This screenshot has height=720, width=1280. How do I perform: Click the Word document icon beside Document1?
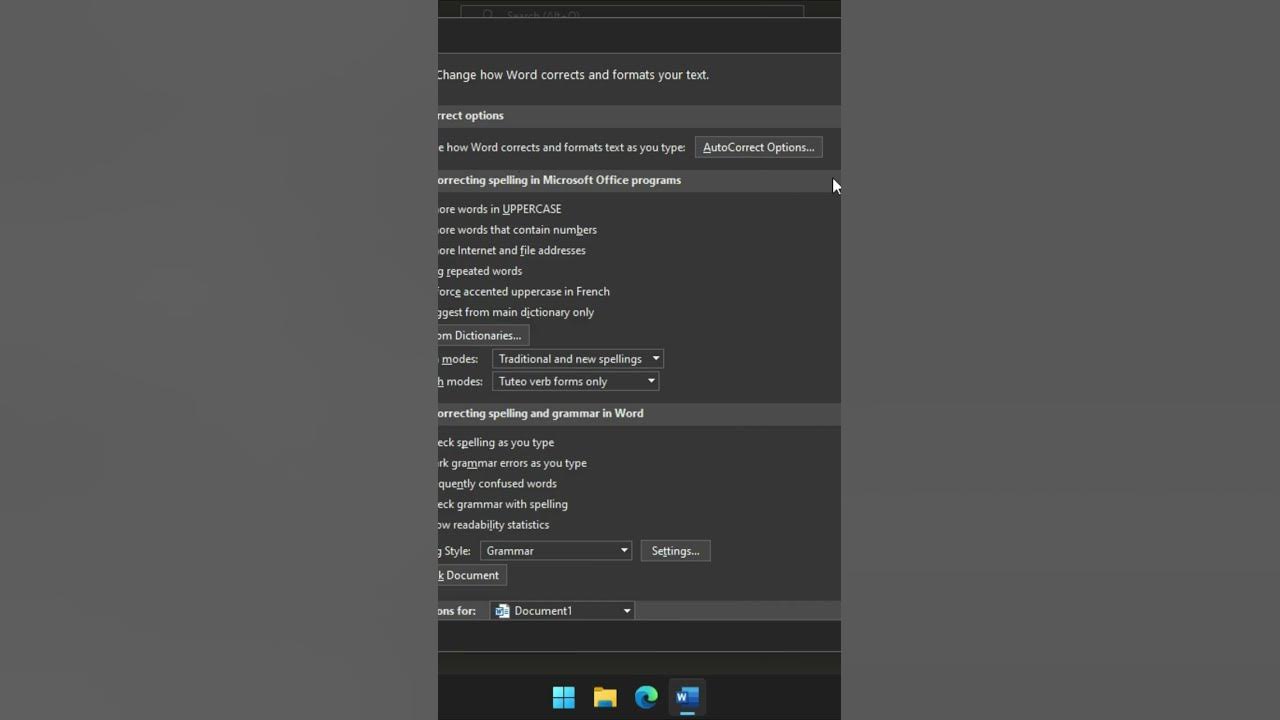point(502,611)
